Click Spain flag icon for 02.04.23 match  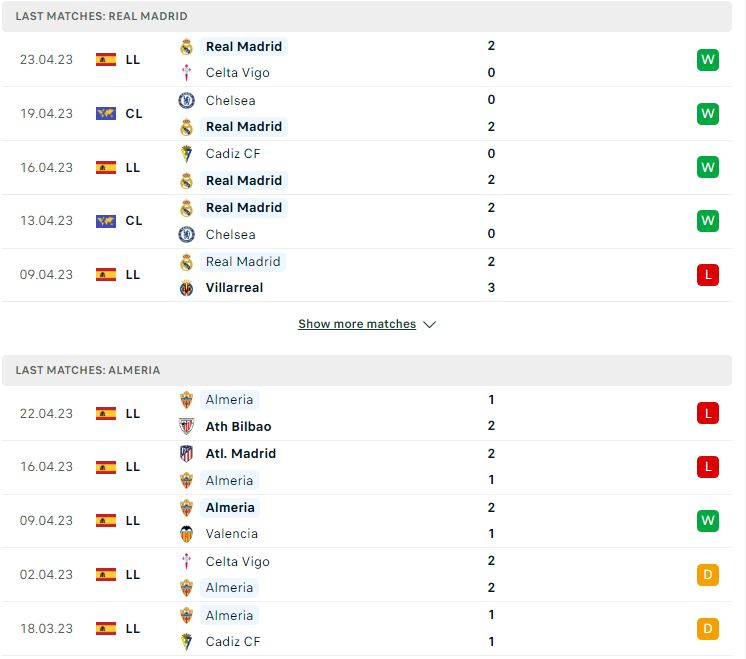coord(106,575)
